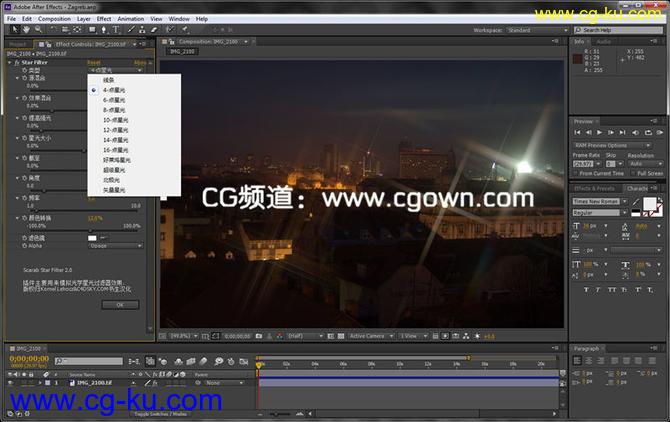Click Faux Bold icon in Character panel

tap(586, 290)
